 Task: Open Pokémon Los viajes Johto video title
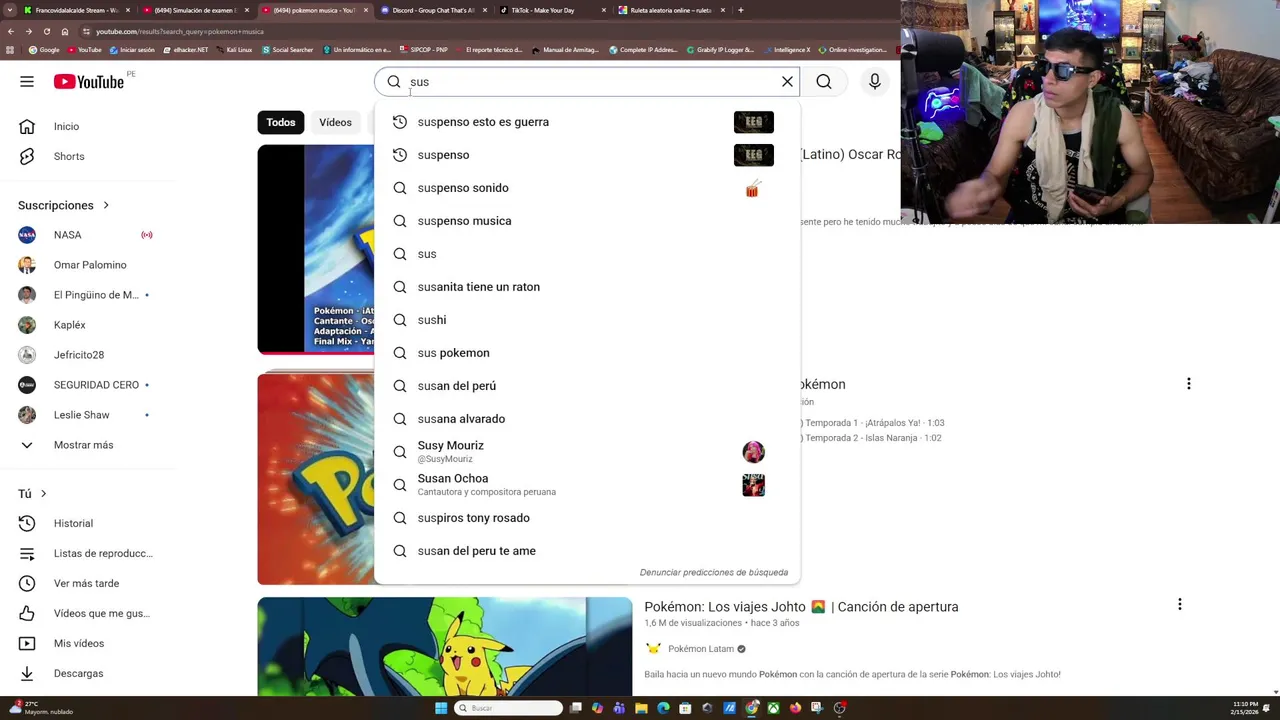[801, 607]
